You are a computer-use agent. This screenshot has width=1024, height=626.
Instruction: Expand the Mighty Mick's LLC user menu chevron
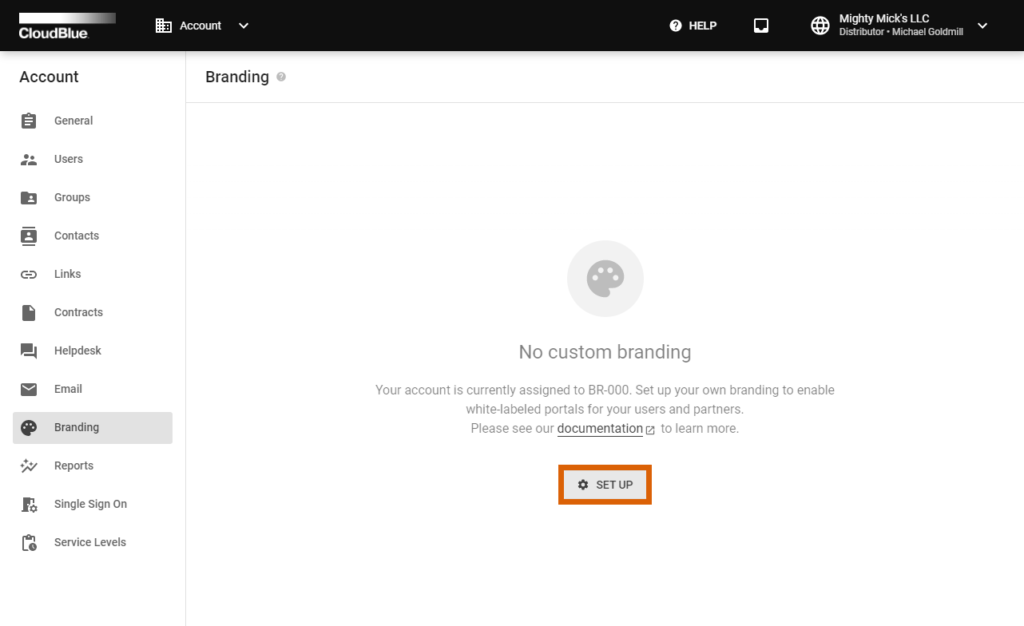[981, 26]
